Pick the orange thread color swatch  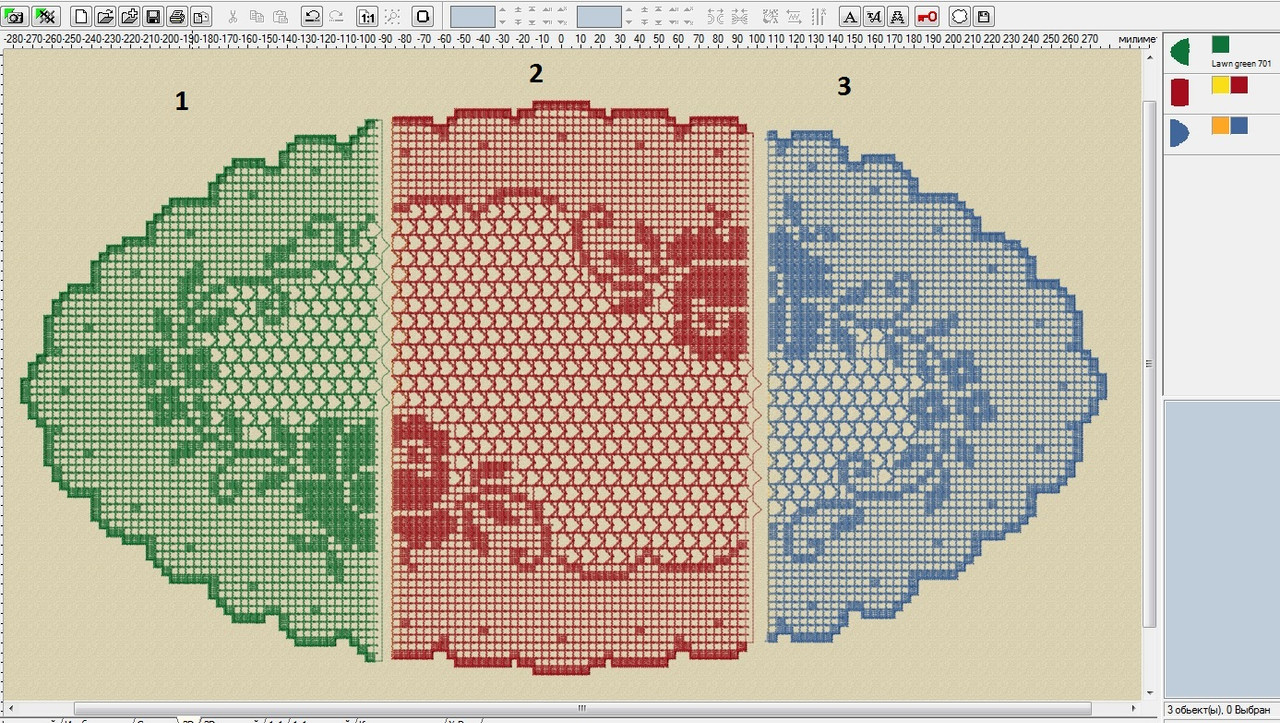[x=1220, y=125]
